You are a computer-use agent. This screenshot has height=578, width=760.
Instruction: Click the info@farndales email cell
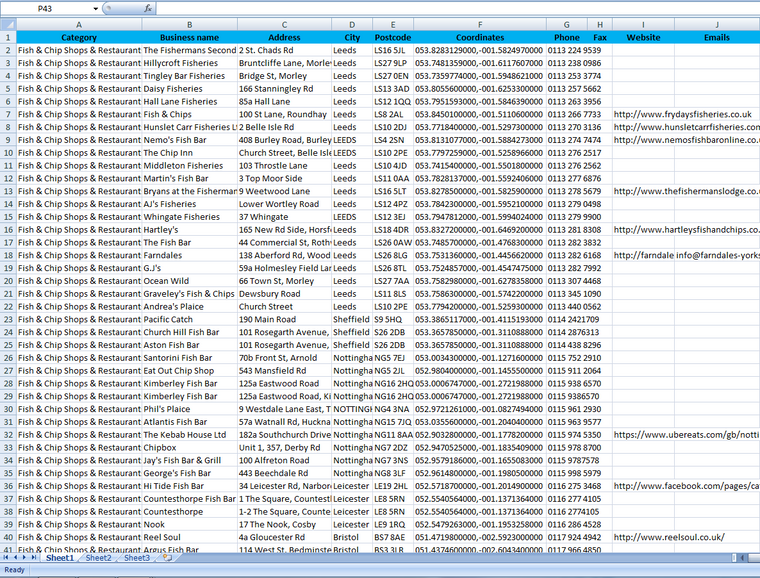click(717, 255)
